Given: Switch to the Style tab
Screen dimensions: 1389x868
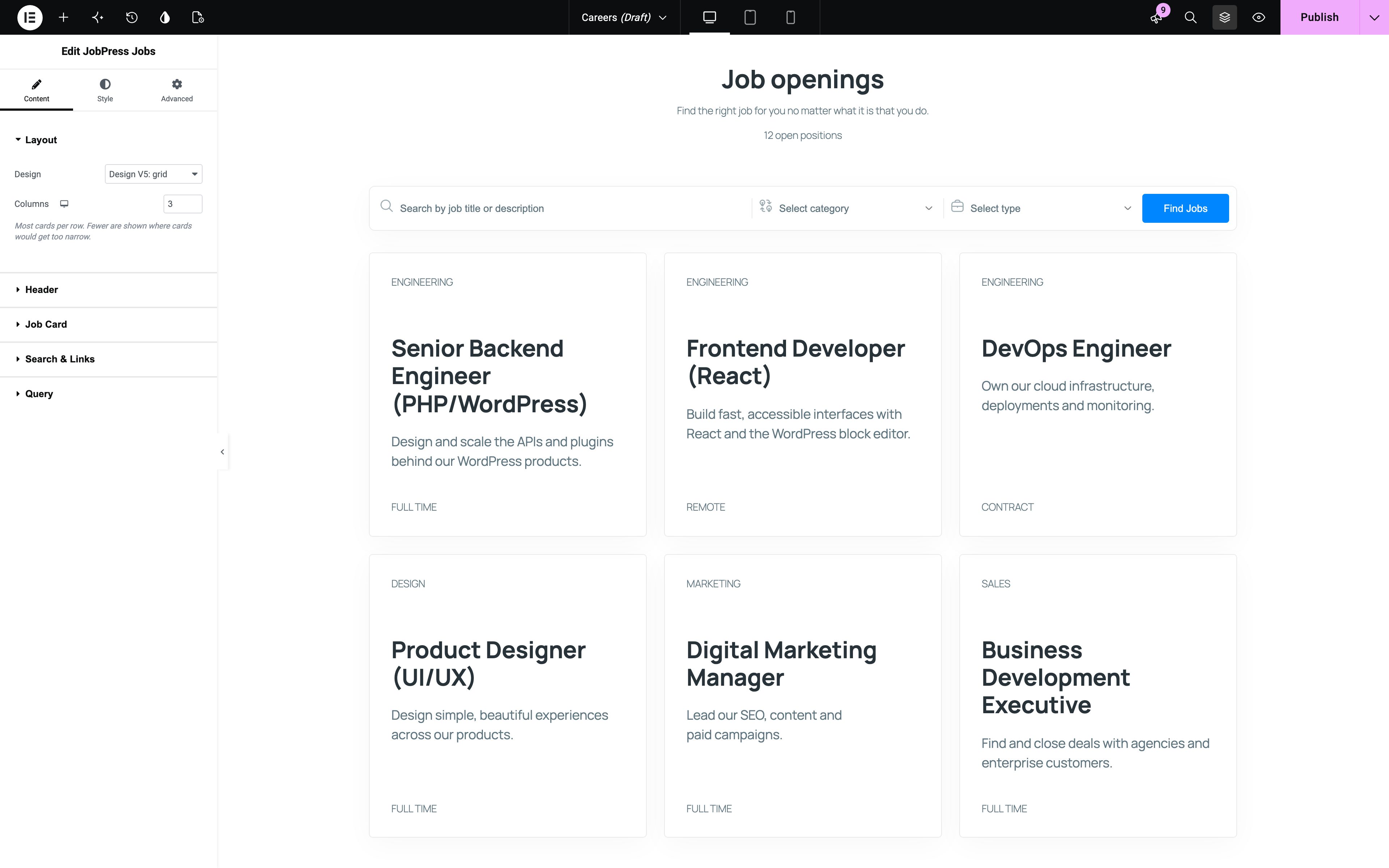Looking at the screenshot, I should tap(105, 90).
